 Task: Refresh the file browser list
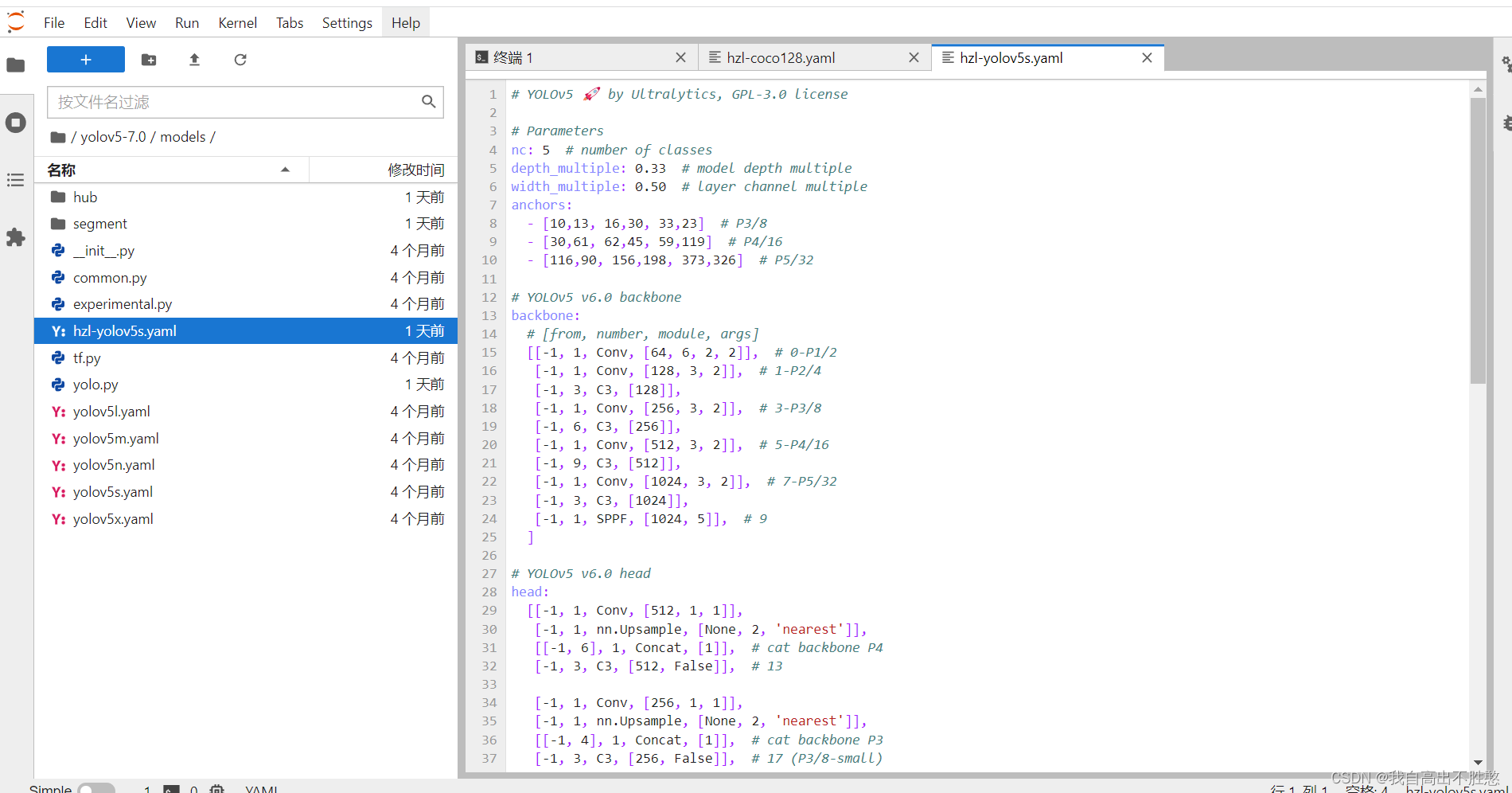click(240, 60)
